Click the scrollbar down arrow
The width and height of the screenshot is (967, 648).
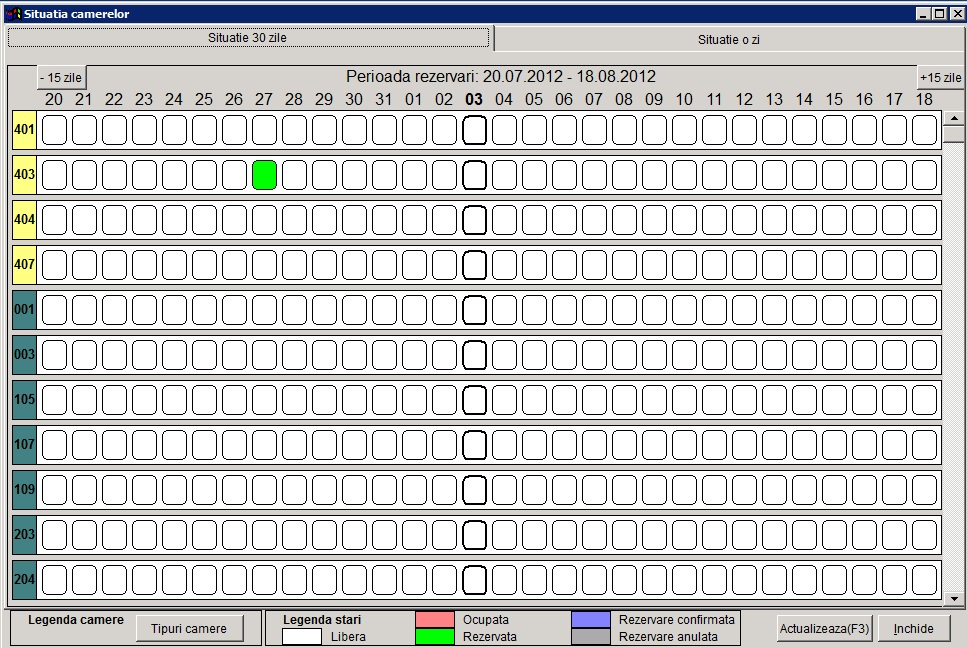[x=954, y=597]
